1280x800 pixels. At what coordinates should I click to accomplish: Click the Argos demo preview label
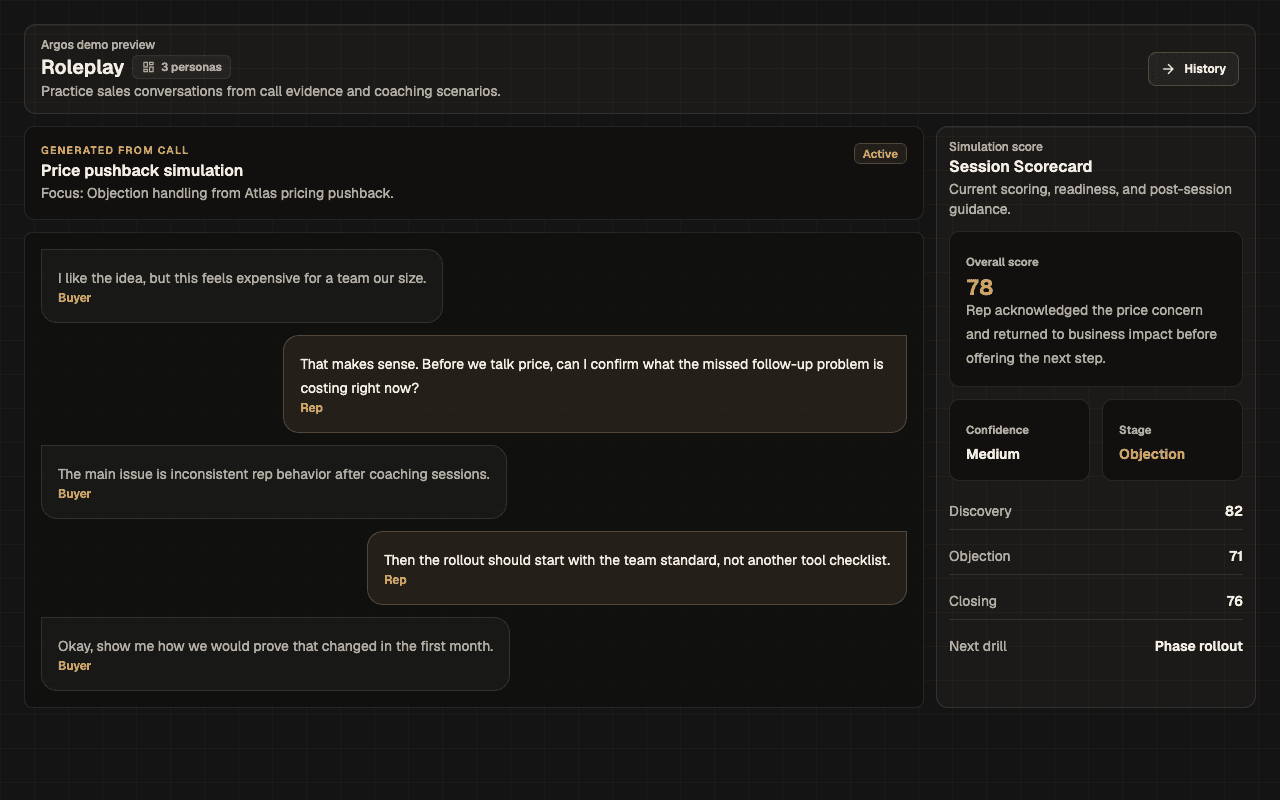coord(98,45)
